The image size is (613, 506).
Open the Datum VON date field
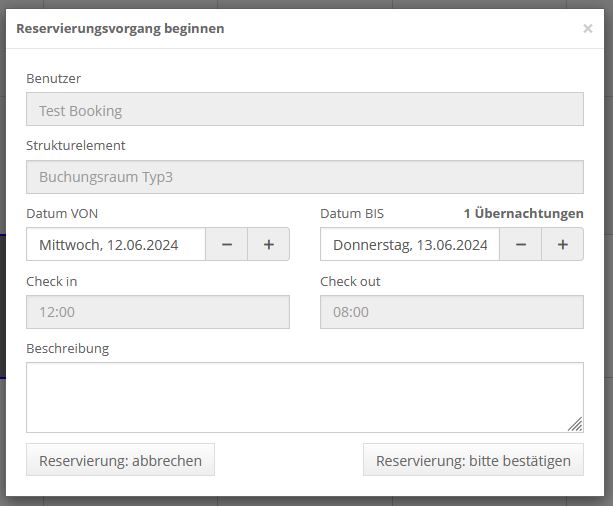pyautogui.click(x=116, y=245)
